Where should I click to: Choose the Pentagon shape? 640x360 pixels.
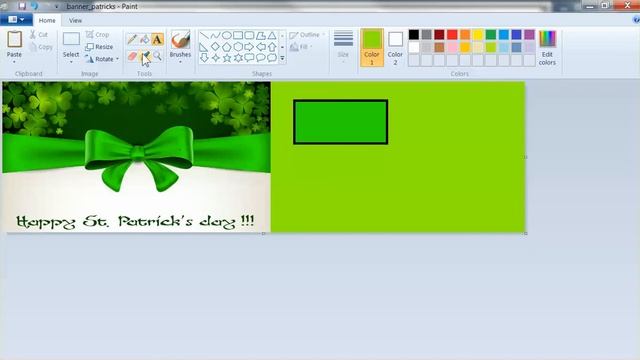[227, 47]
